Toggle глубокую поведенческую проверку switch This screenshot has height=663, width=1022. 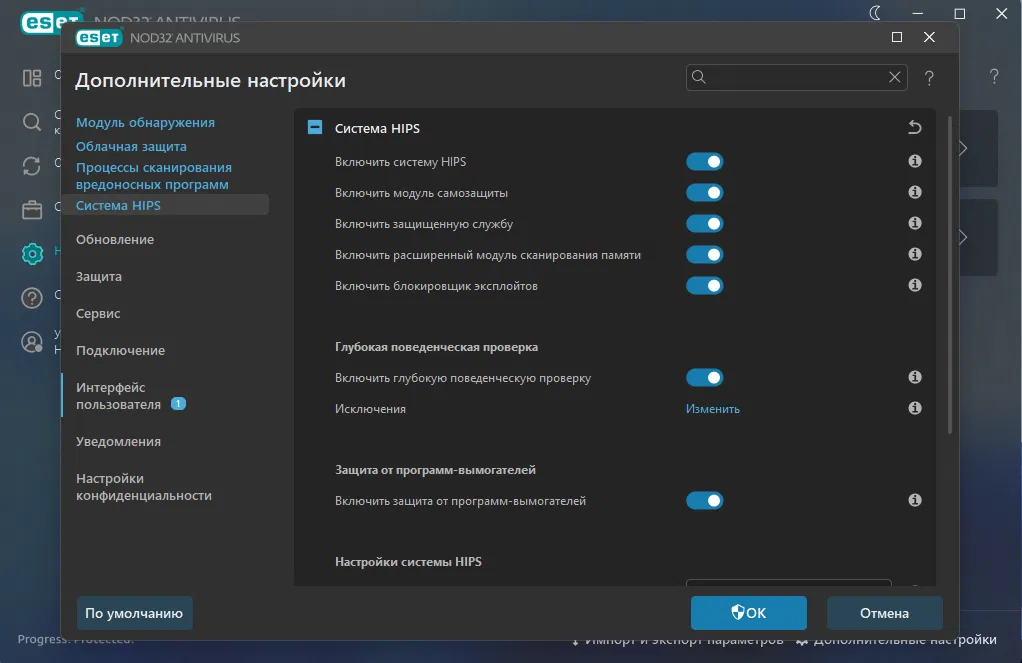[x=705, y=377]
